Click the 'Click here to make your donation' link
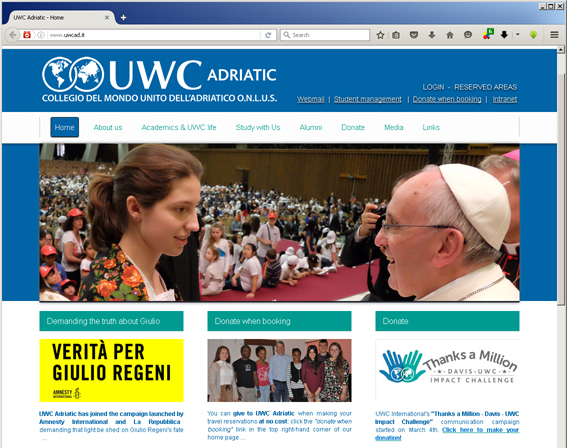This screenshot has height=448, width=567. [x=480, y=430]
